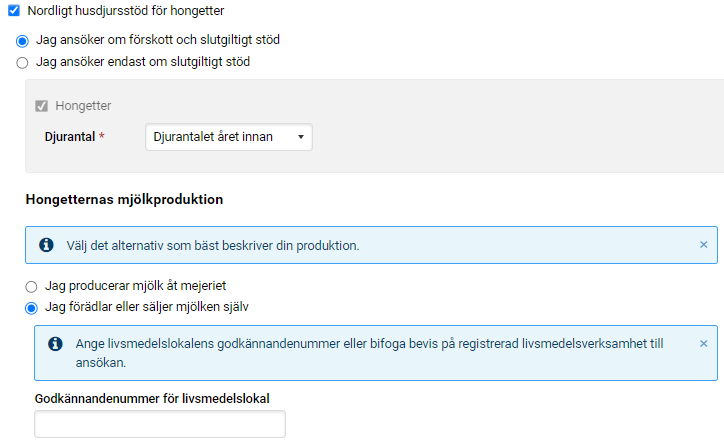Select "Jag ansöker om förskott och slutgiltigt stöd"
The width and height of the screenshot is (724, 444).
[22, 41]
